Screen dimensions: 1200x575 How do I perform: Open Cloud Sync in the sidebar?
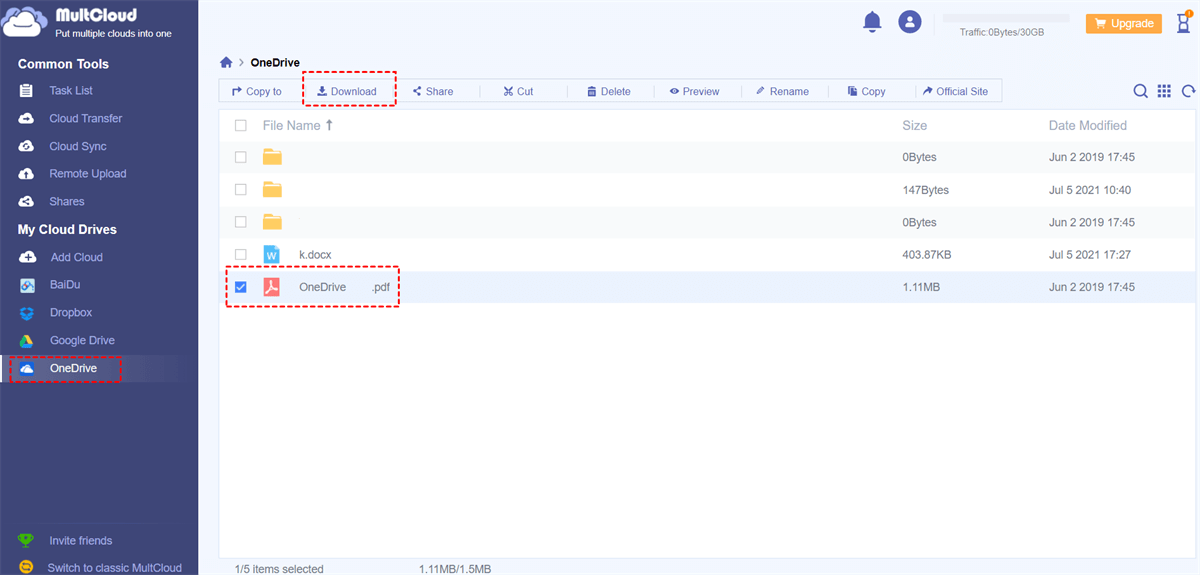[78, 146]
